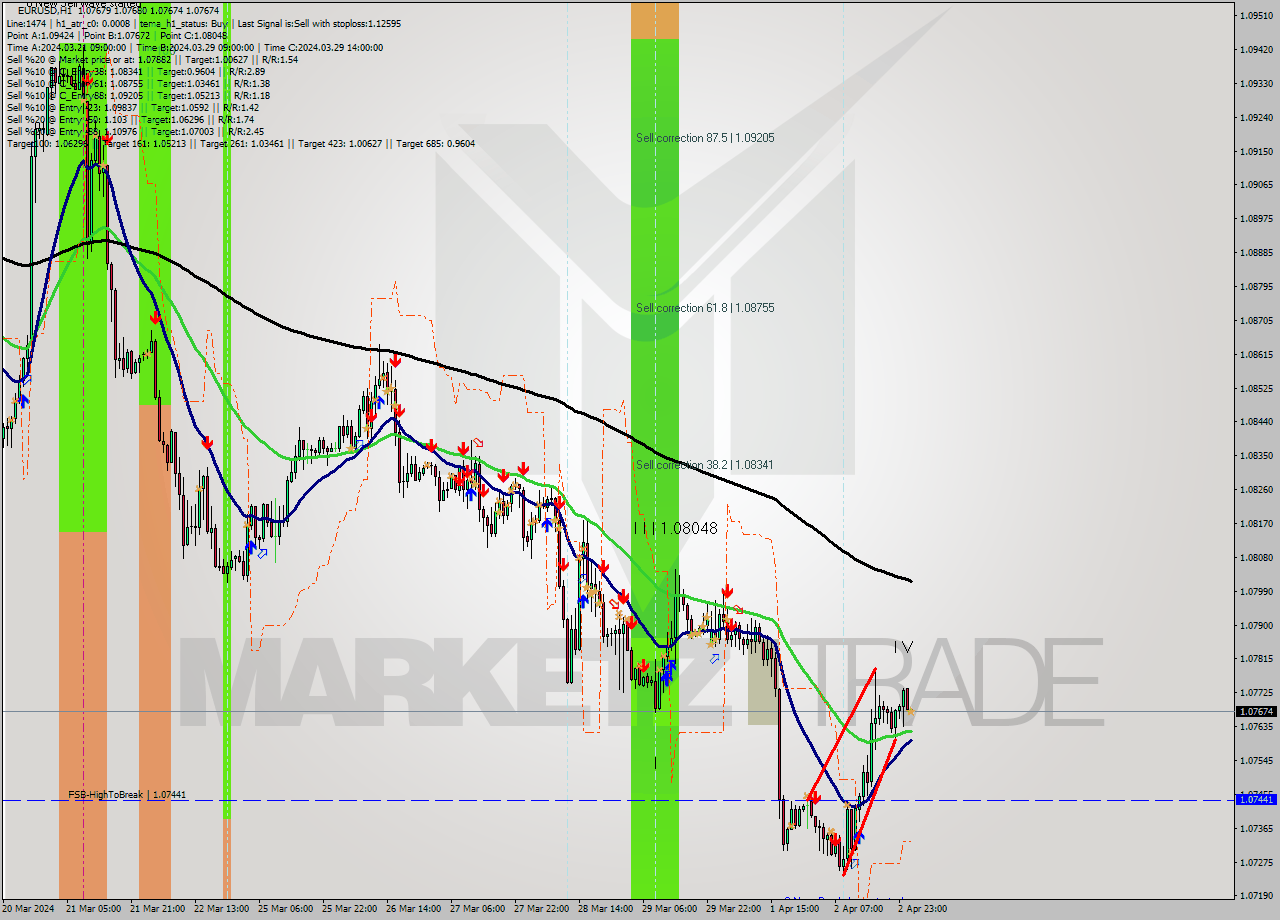Click the 'FSB-HighToBreak | 1.07441' label
The height and width of the screenshot is (920, 1280).
point(127,795)
